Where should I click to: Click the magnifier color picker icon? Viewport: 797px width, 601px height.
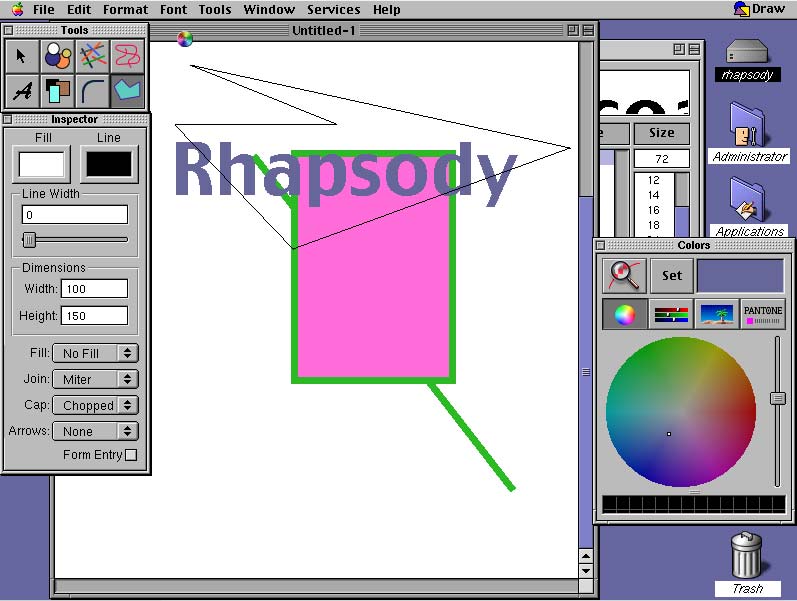pyautogui.click(x=624, y=276)
